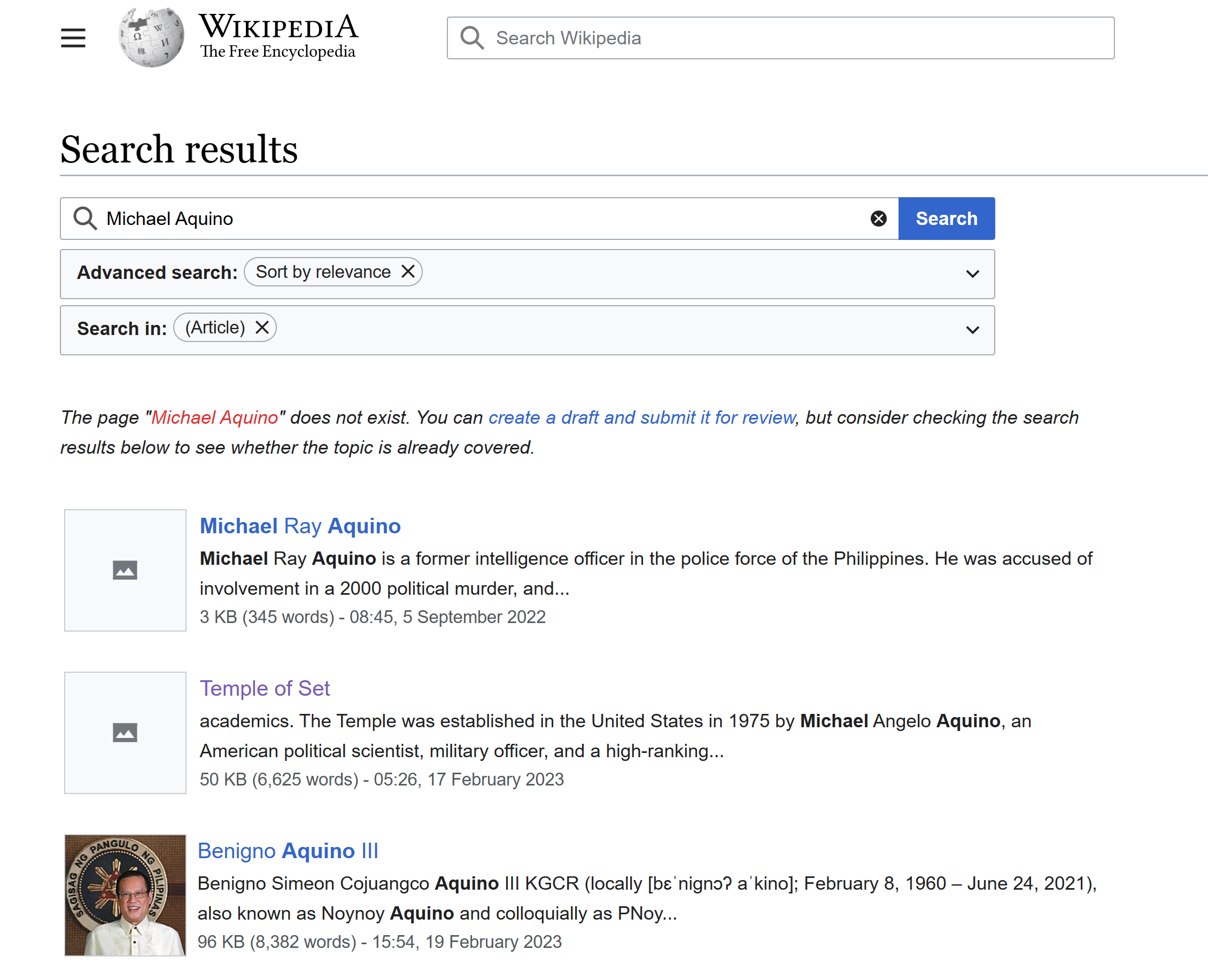Viewport: 1208px width, 980px height.
Task: Click placeholder thumbnail for Michael Ray Aquino
Action: [x=126, y=570]
